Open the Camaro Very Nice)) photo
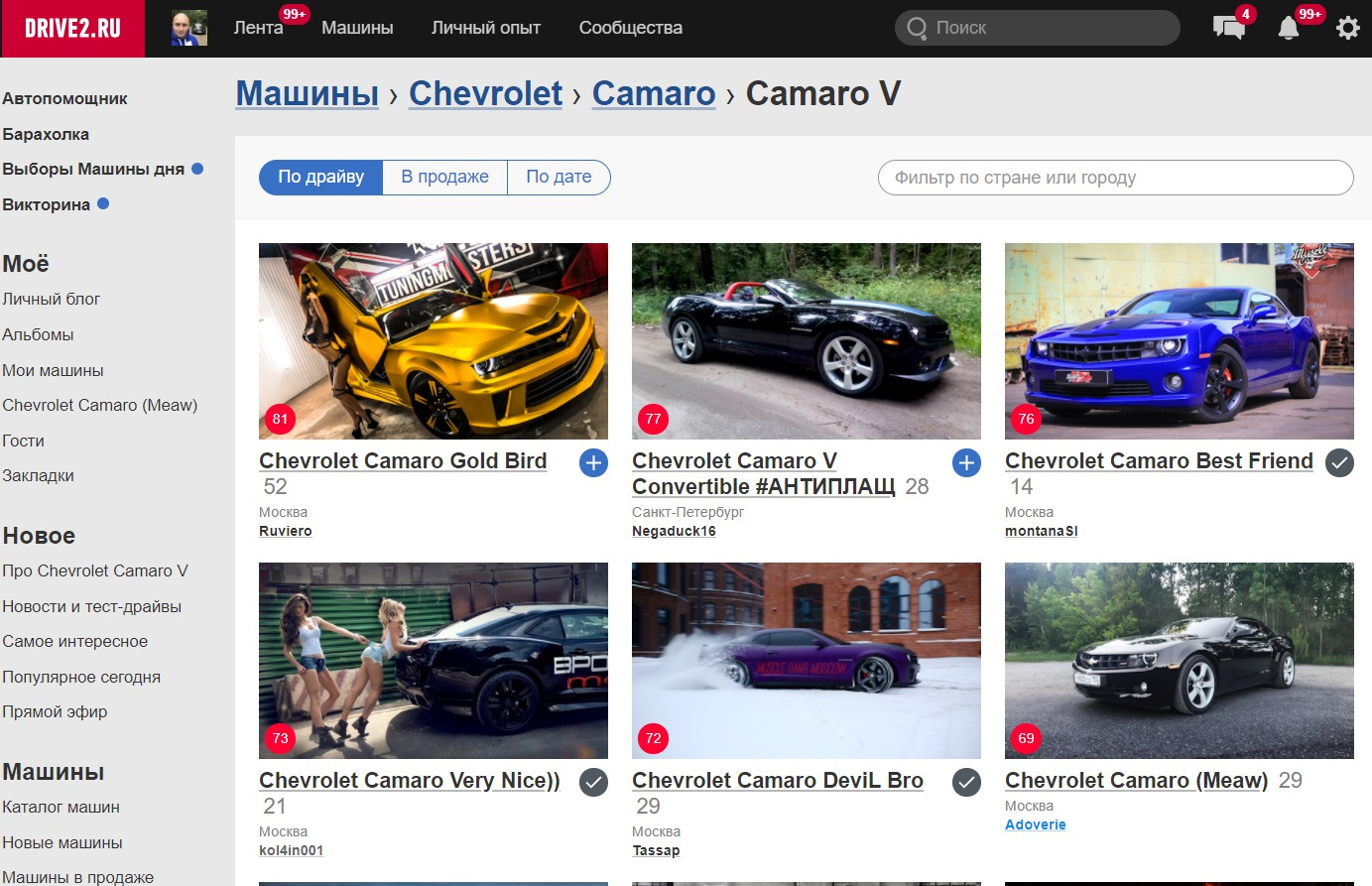 [x=434, y=661]
